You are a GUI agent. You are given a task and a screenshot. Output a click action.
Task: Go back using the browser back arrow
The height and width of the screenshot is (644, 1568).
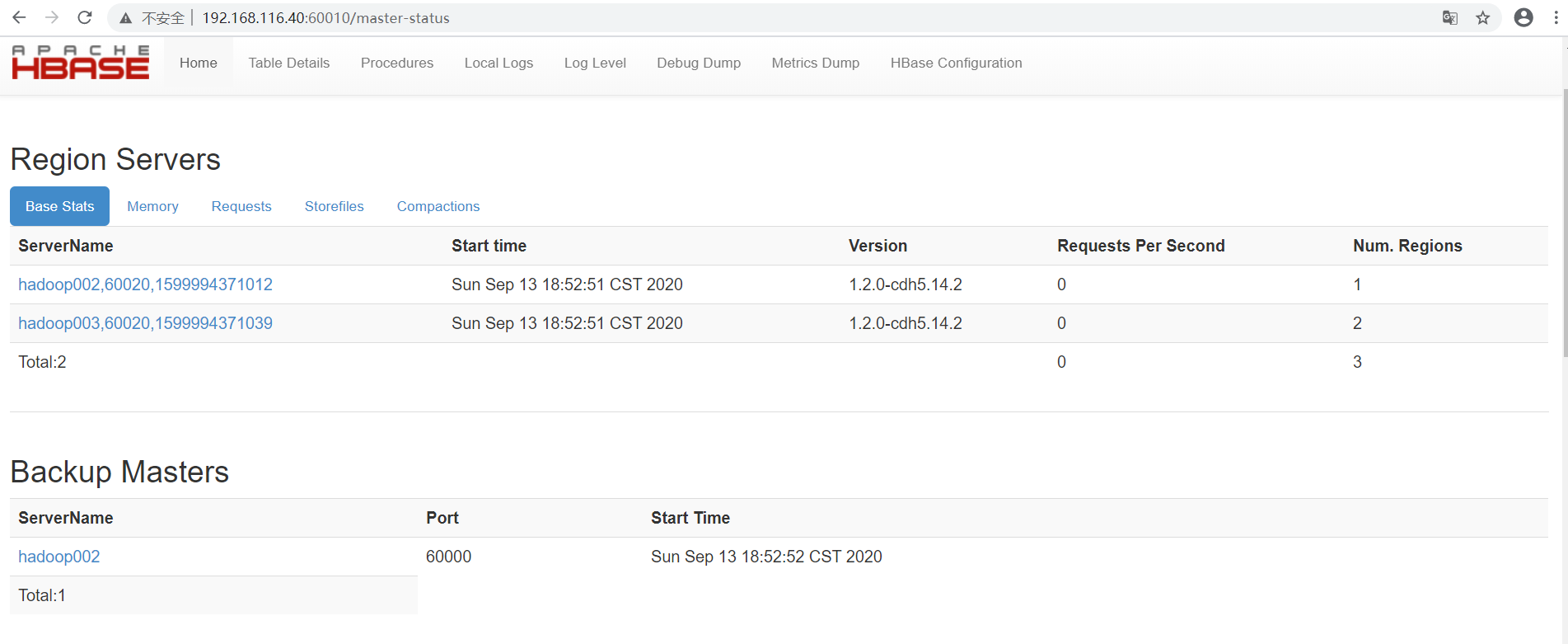(x=19, y=17)
